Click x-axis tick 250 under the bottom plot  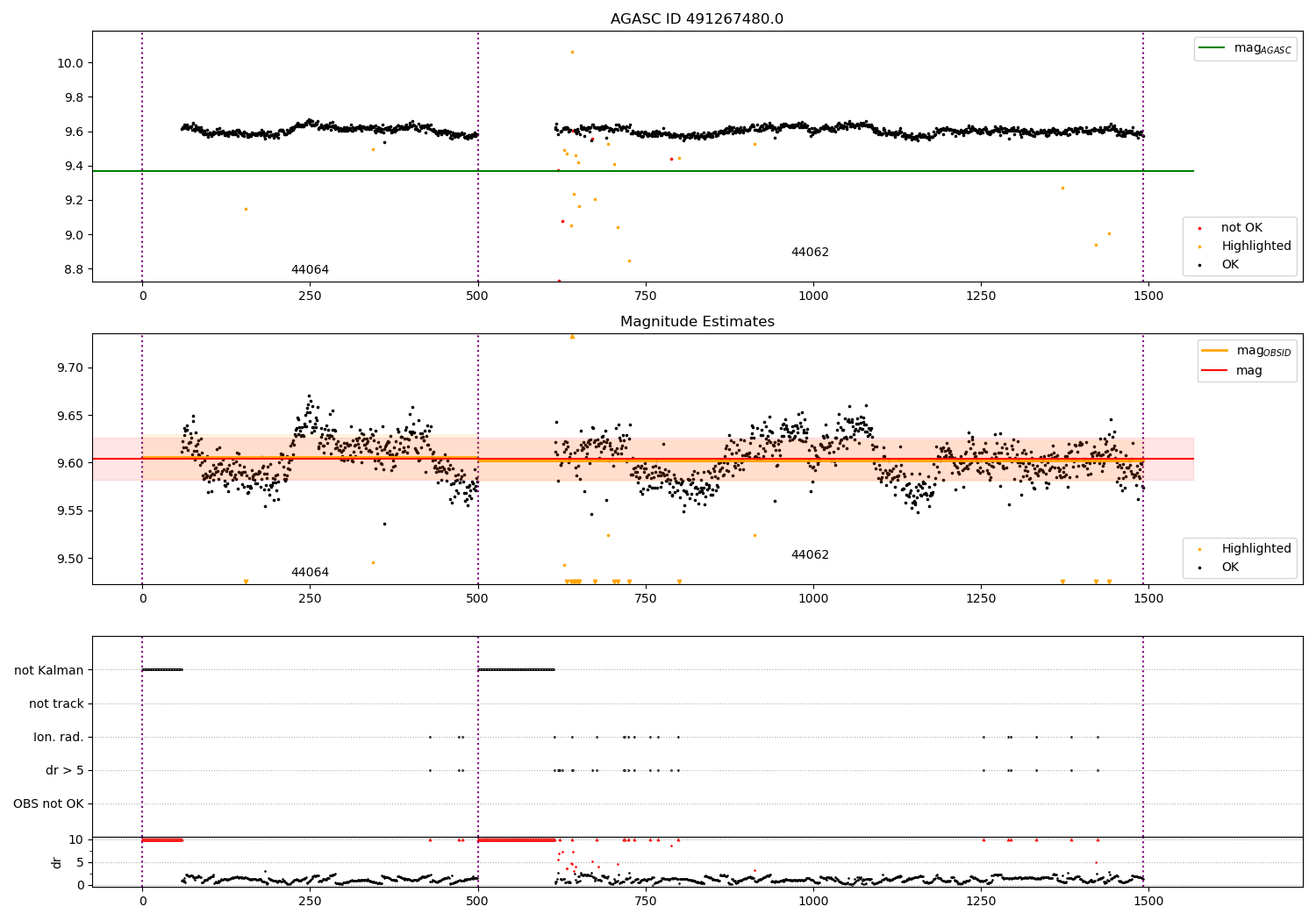pos(310,902)
